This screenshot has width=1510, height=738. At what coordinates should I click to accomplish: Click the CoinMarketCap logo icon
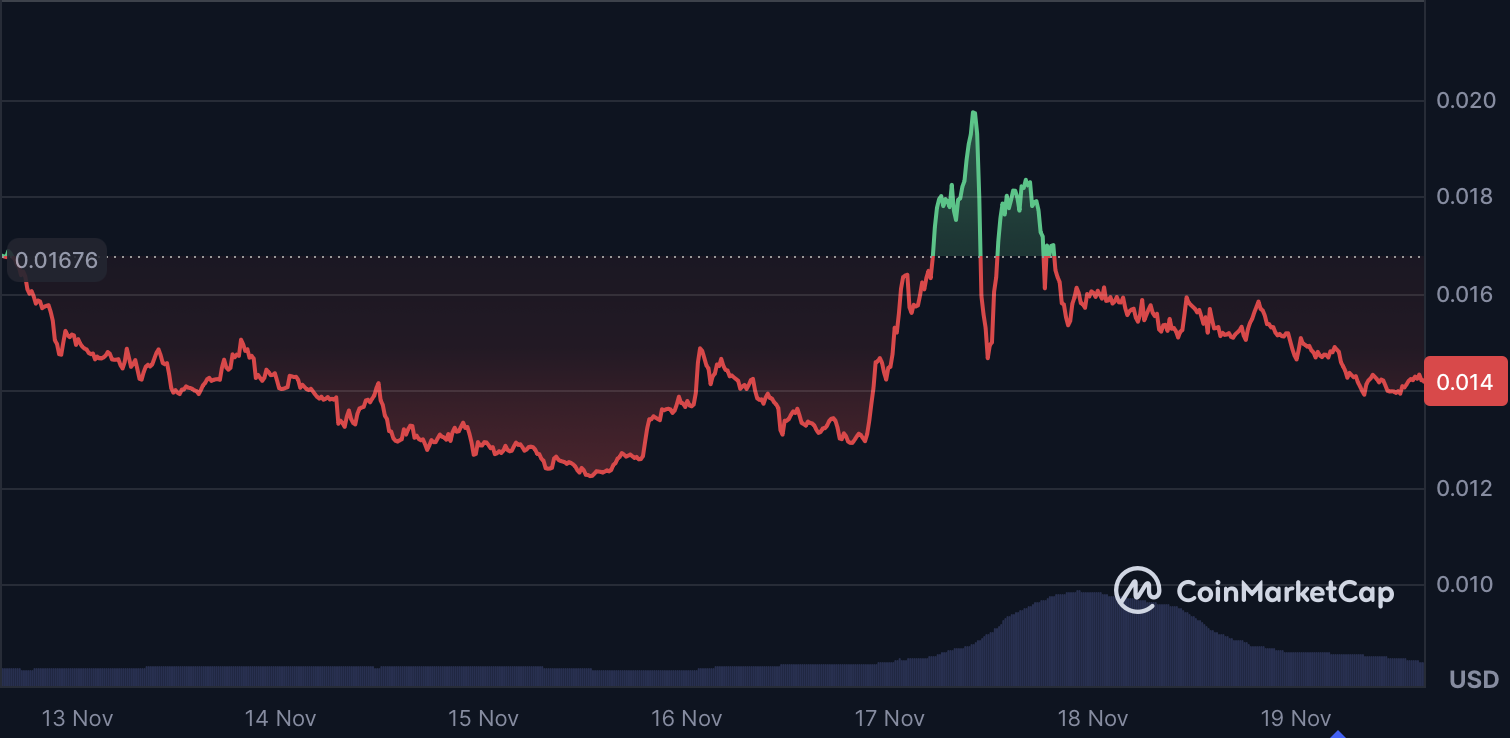(x=1137, y=591)
